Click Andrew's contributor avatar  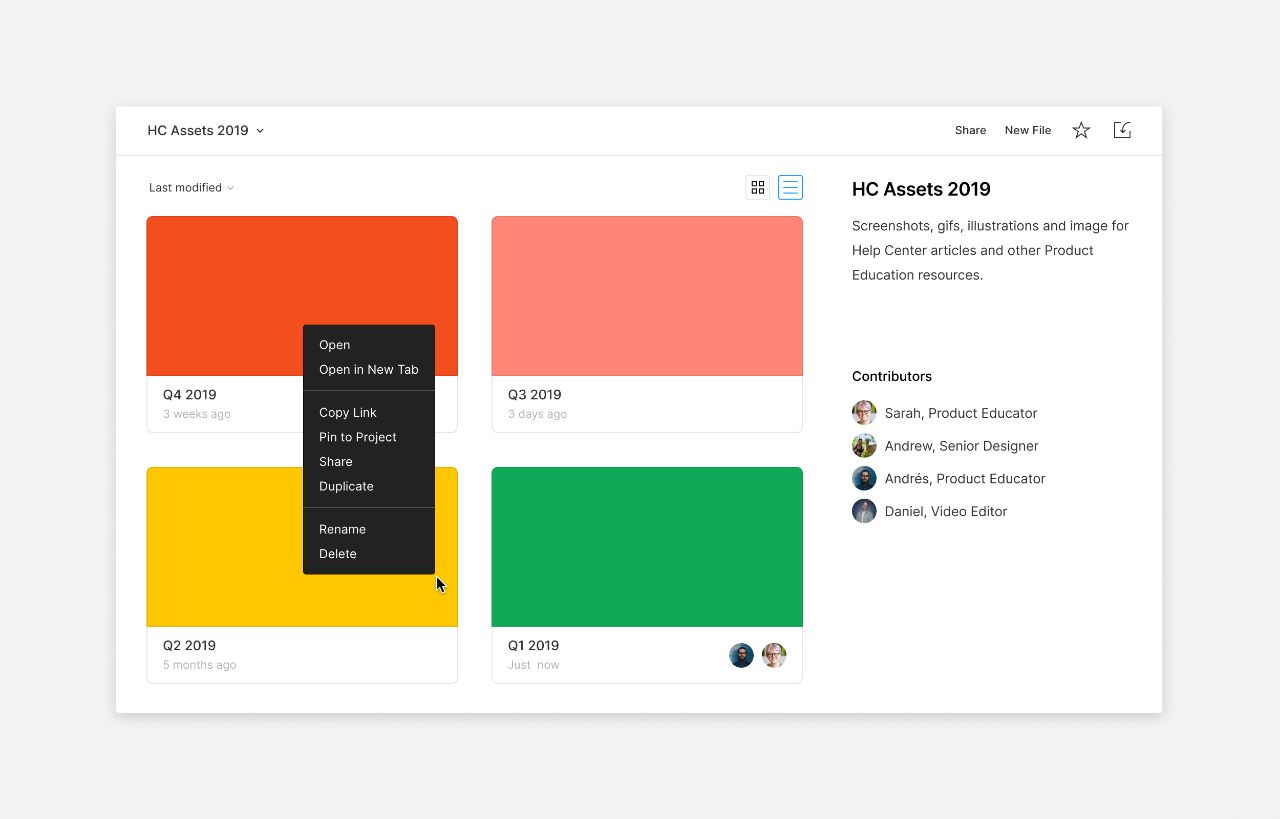point(864,446)
